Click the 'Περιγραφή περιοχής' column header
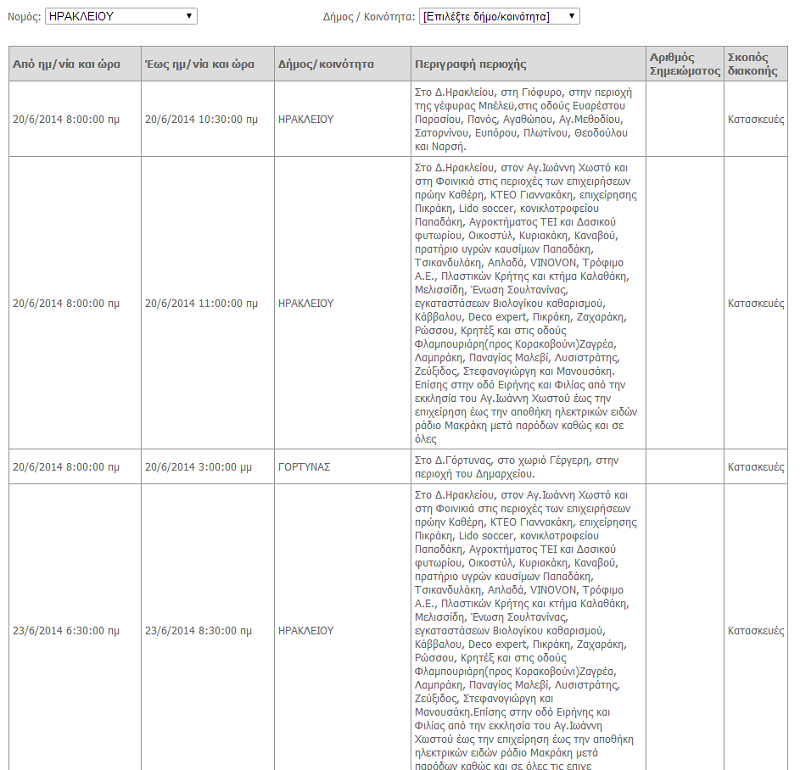The width and height of the screenshot is (800, 770). (x=470, y=64)
